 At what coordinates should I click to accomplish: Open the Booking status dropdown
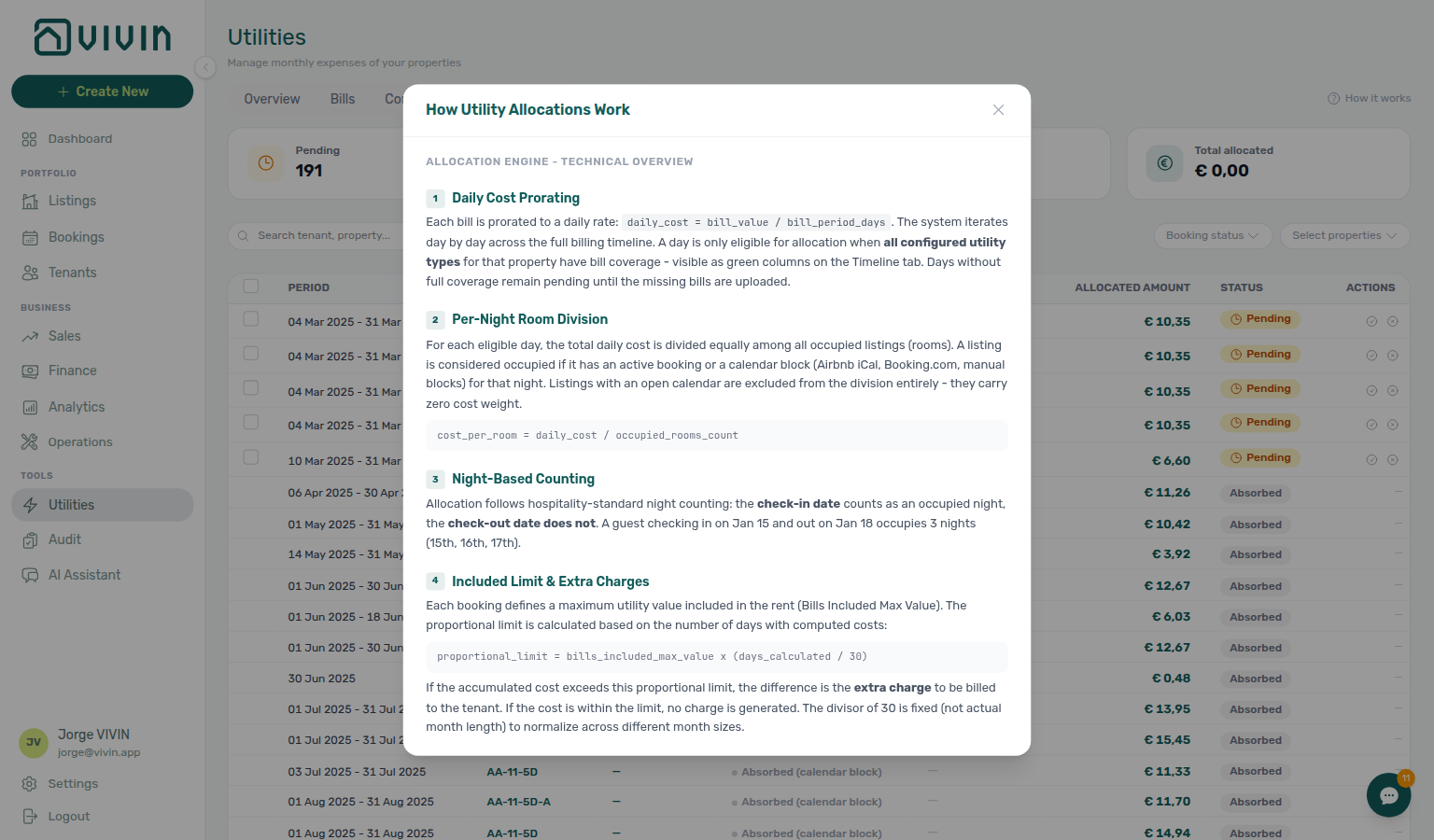coord(1213,235)
